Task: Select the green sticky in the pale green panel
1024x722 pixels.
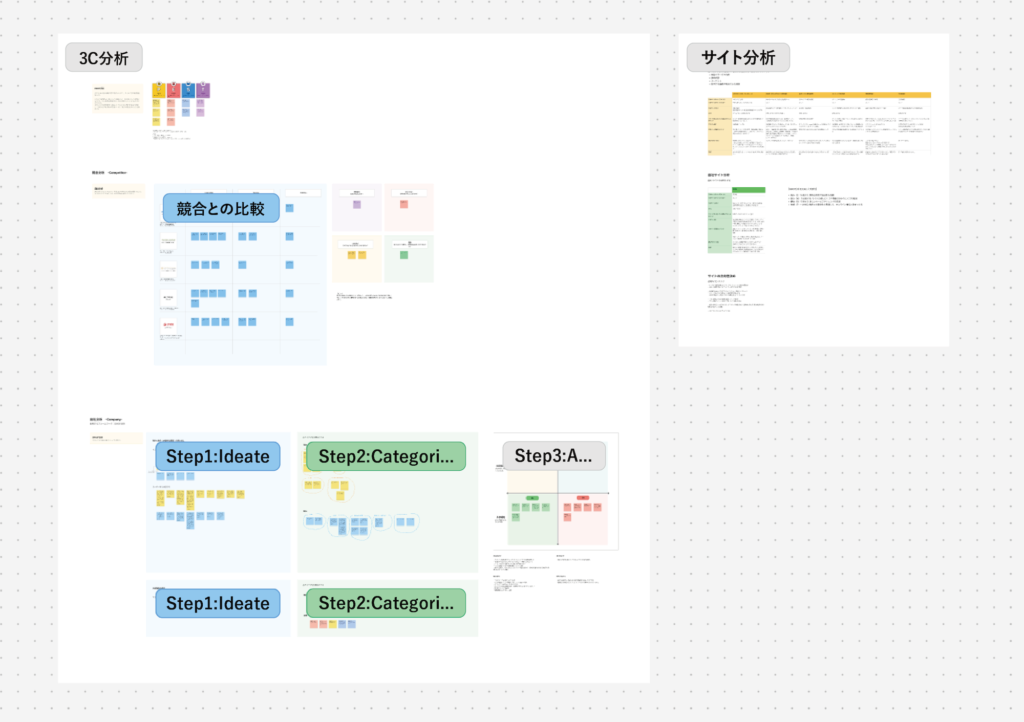Action: tap(404, 255)
